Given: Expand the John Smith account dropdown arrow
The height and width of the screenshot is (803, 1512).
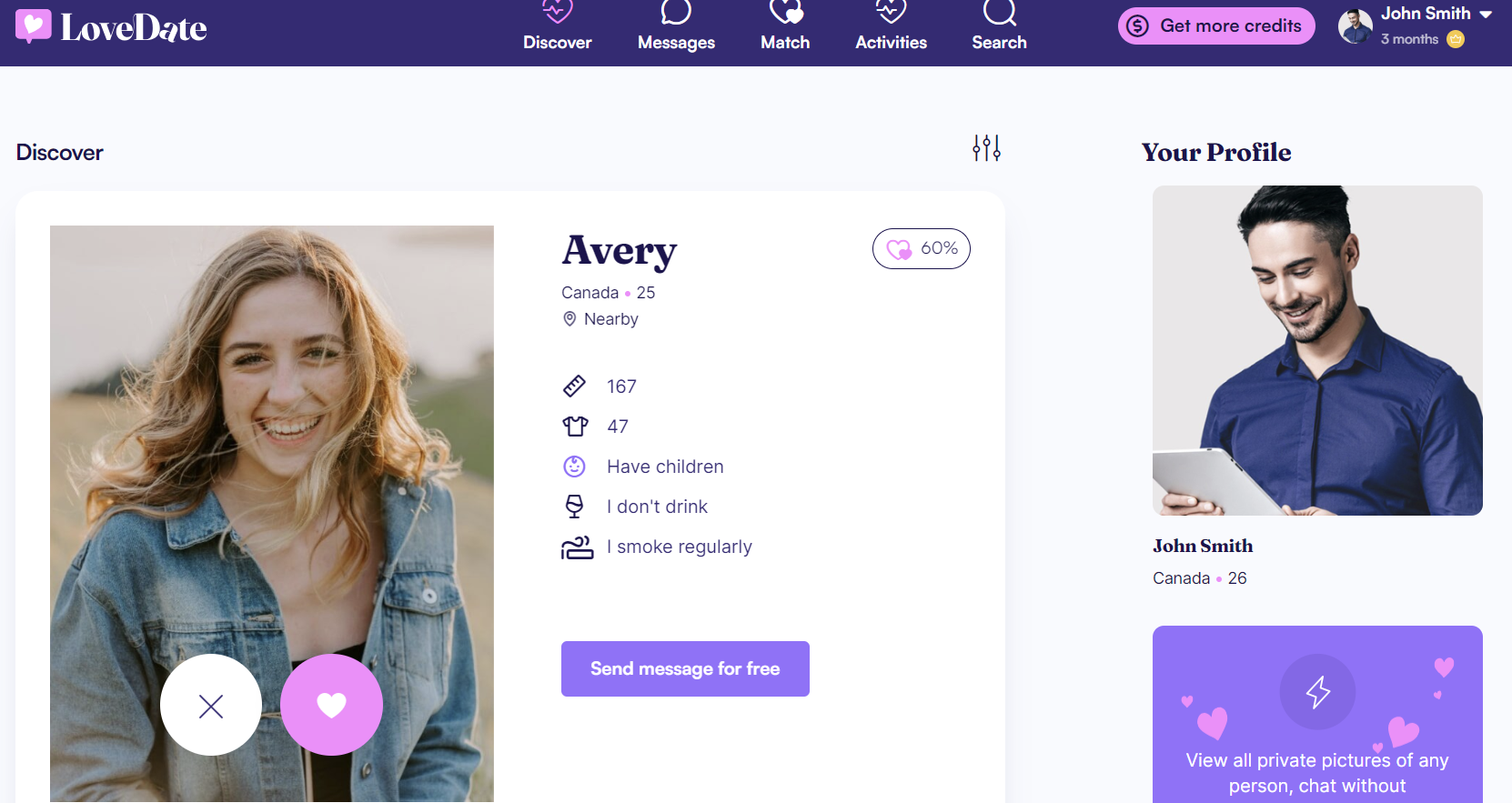Looking at the screenshot, I should (x=1486, y=15).
